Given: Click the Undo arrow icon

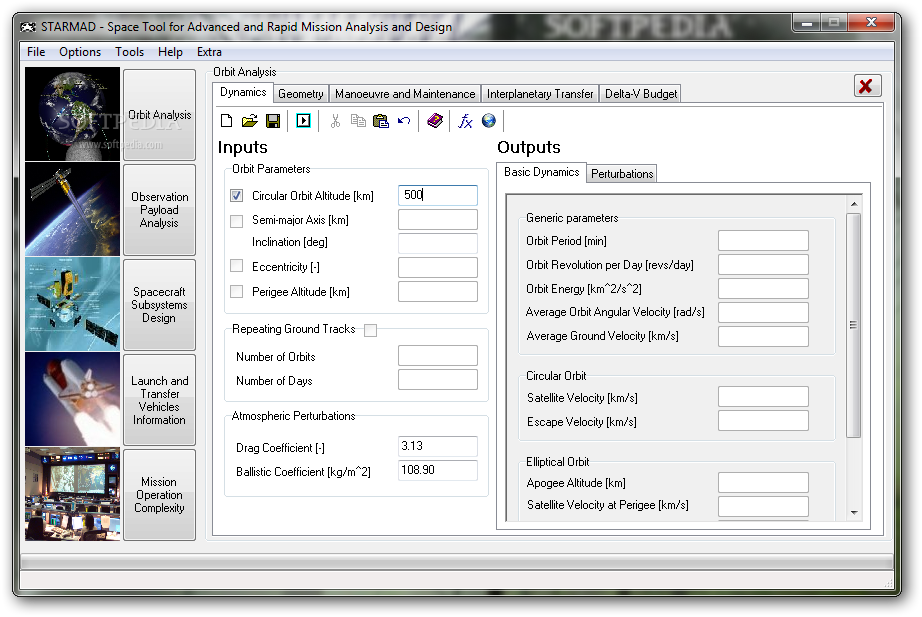Looking at the screenshot, I should pyautogui.click(x=404, y=121).
